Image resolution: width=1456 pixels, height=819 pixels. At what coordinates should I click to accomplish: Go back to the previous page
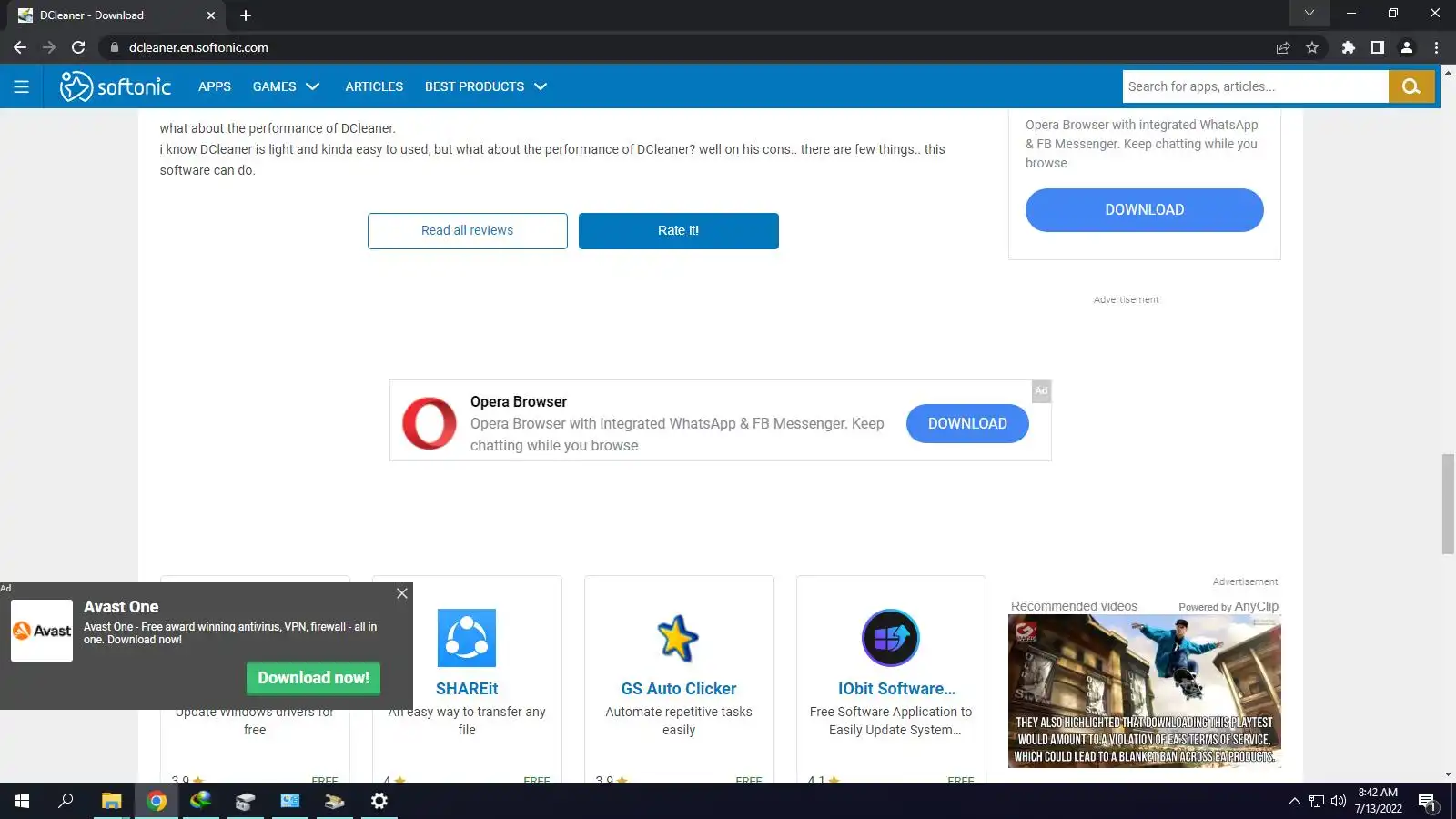coord(20,47)
